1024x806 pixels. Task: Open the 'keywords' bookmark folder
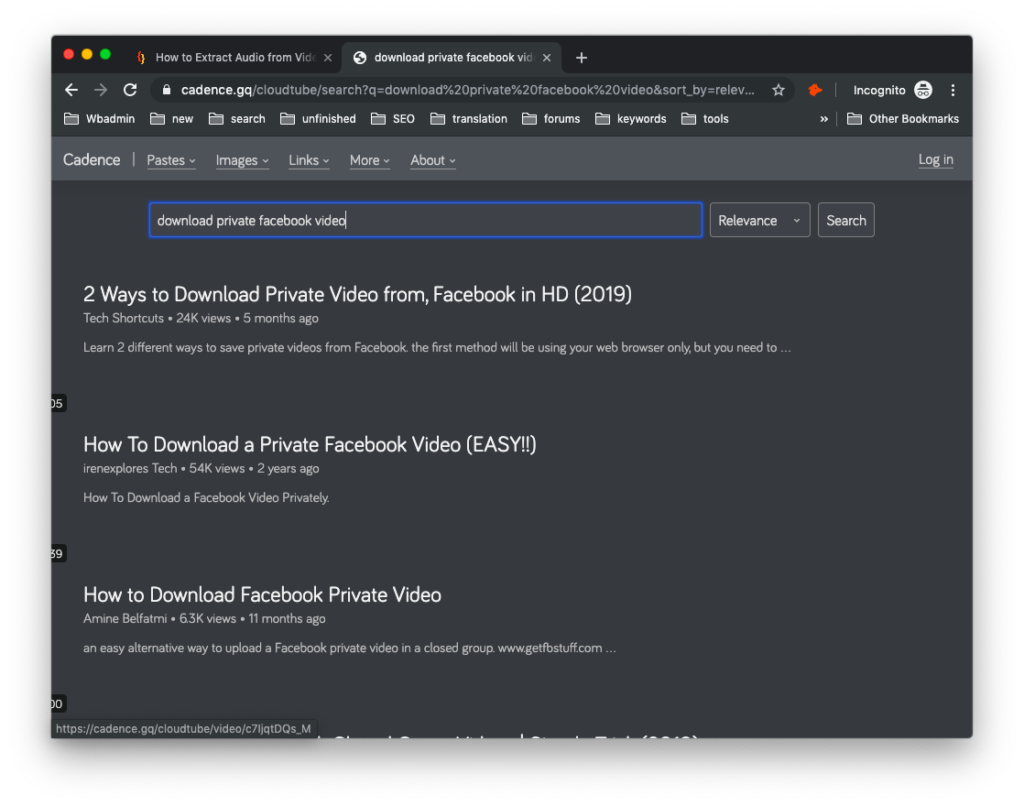pos(631,119)
